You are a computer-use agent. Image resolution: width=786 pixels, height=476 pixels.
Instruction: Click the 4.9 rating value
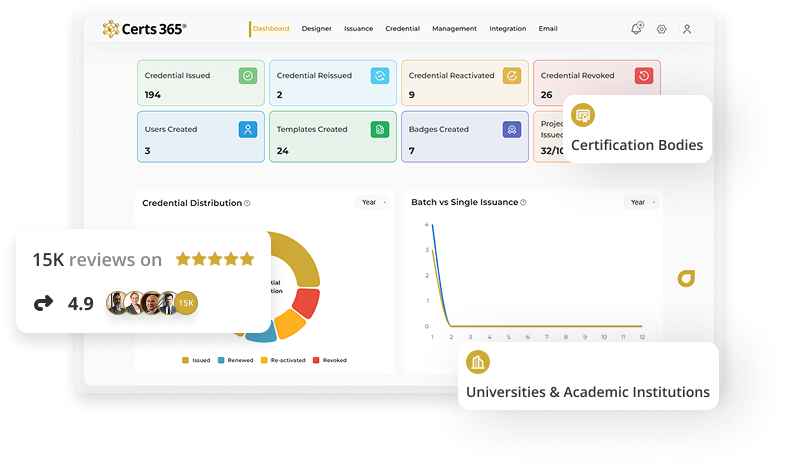pyautogui.click(x=81, y=304)
